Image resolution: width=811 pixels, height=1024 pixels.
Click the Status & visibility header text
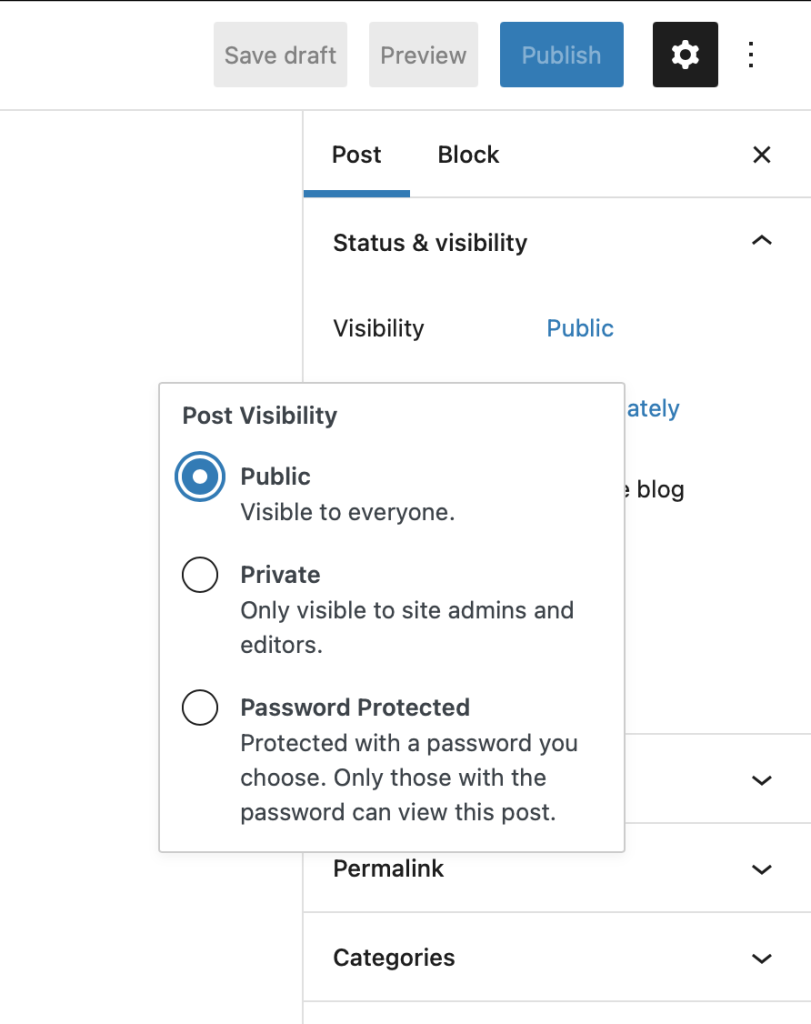click(430, 242)
